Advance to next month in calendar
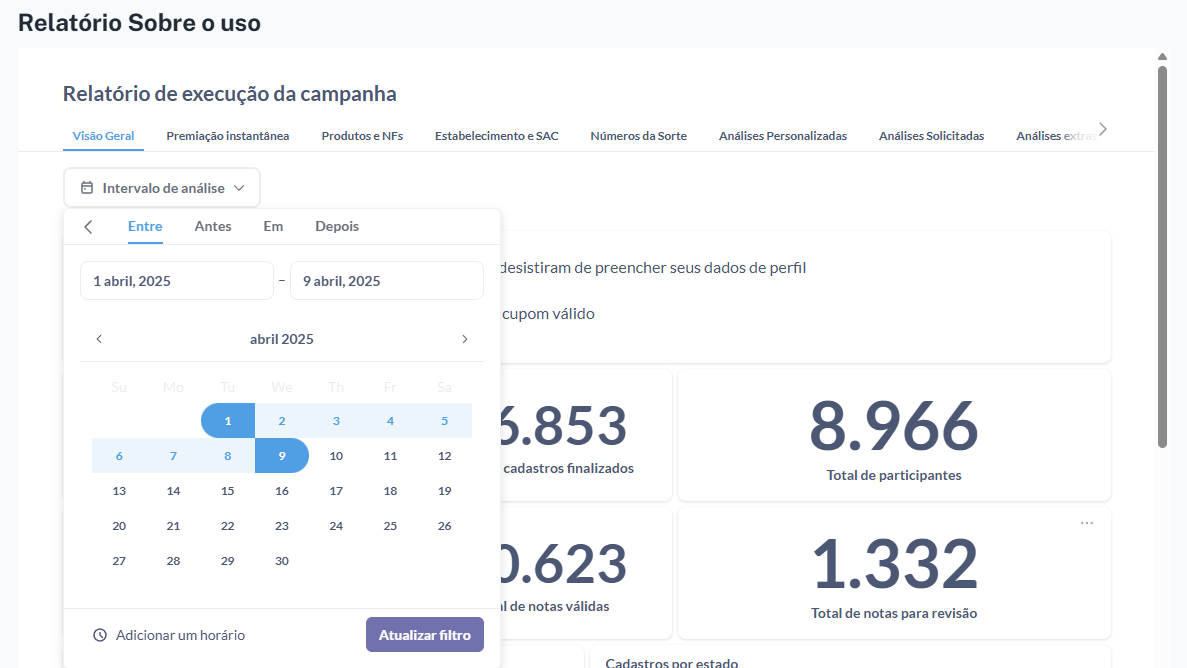The width and height of the screenshot is (1187, 668). point(464,339)
